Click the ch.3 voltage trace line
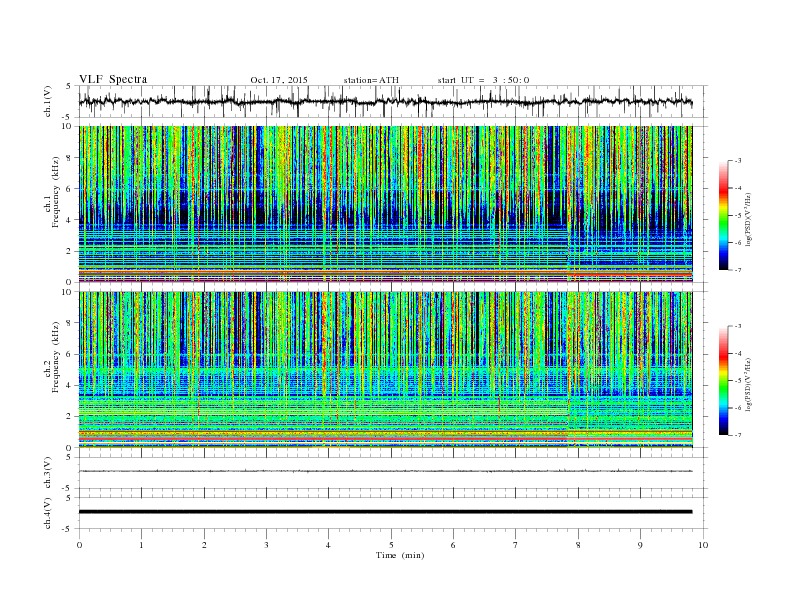The width and height of the screenshot is (792, 612). click(x=386, y=471)
